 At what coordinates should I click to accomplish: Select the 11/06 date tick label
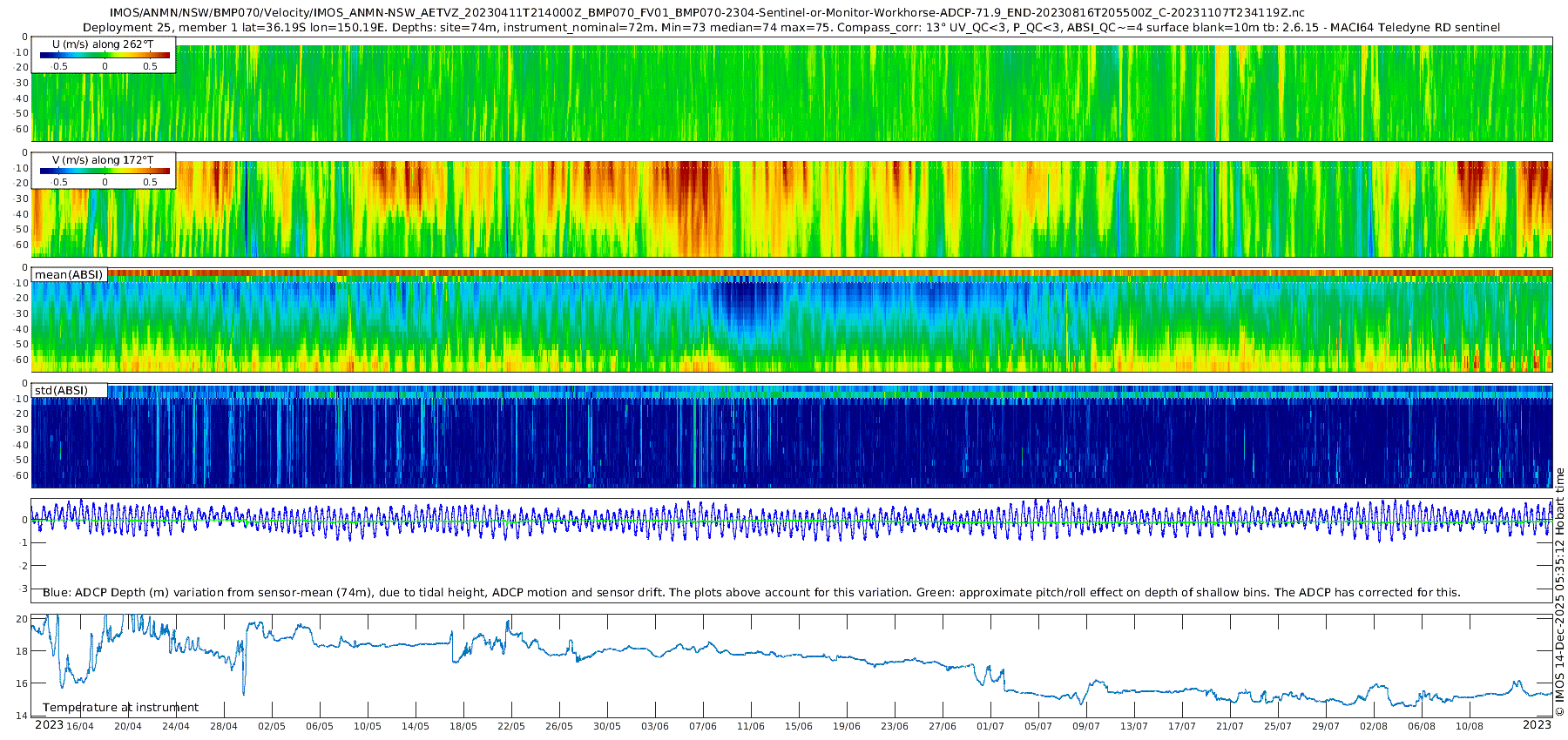(x=751, y=726)
